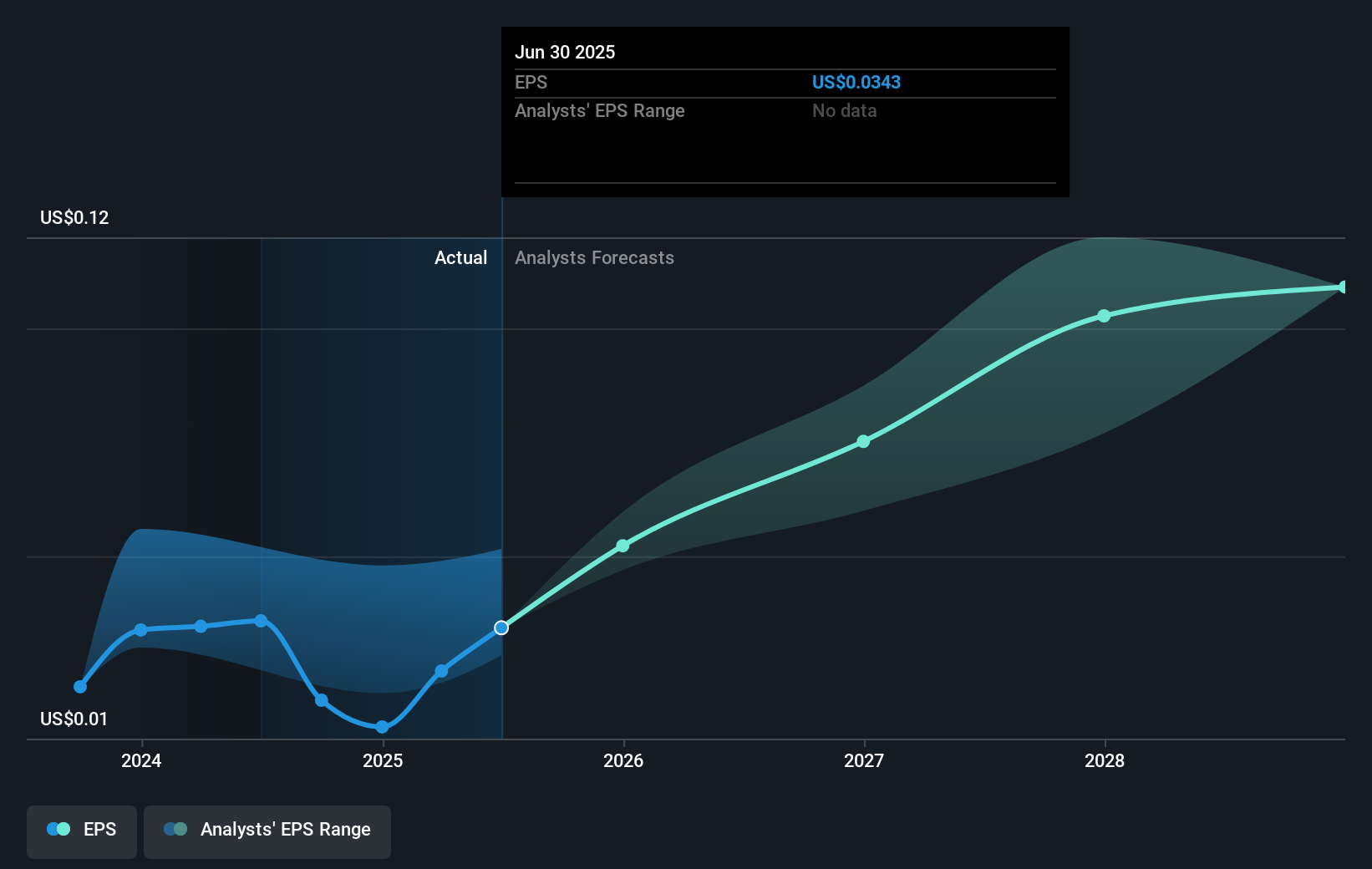Click the 2028 x-axis label
The height and width of the screenshot is (869, 1372).
coord(1105,760)
